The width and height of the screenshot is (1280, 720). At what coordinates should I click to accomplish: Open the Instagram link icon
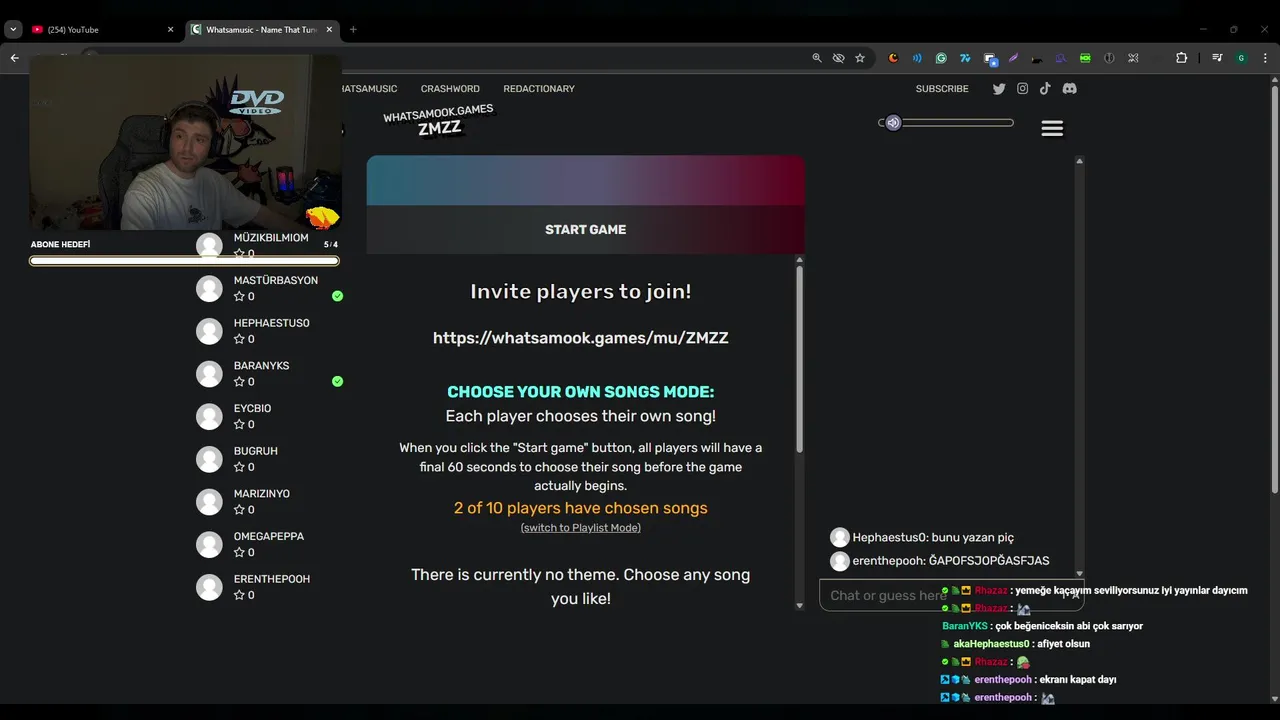coord(1022,89)
